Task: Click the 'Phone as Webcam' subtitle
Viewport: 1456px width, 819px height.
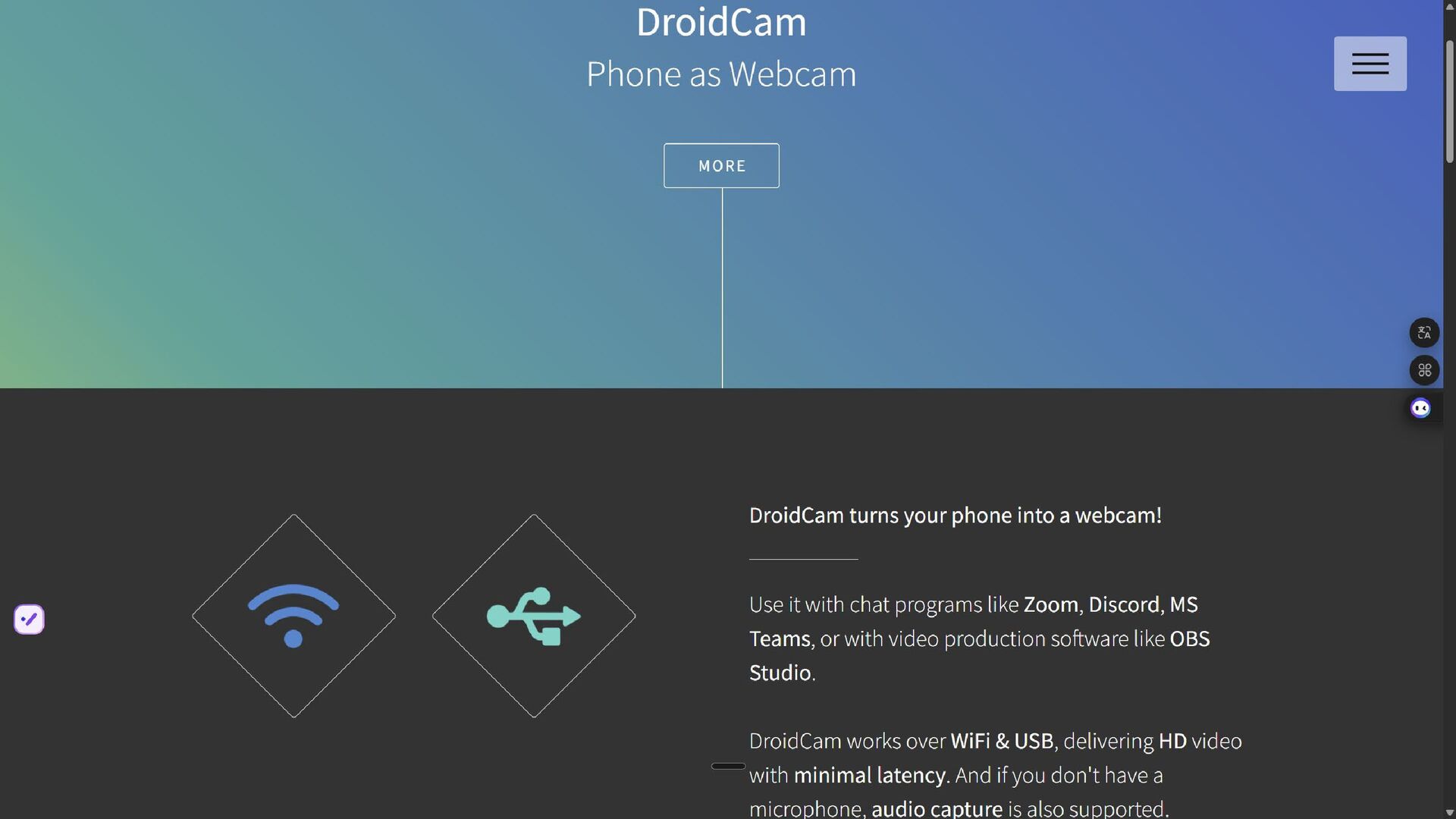Action: pos(721,74)
